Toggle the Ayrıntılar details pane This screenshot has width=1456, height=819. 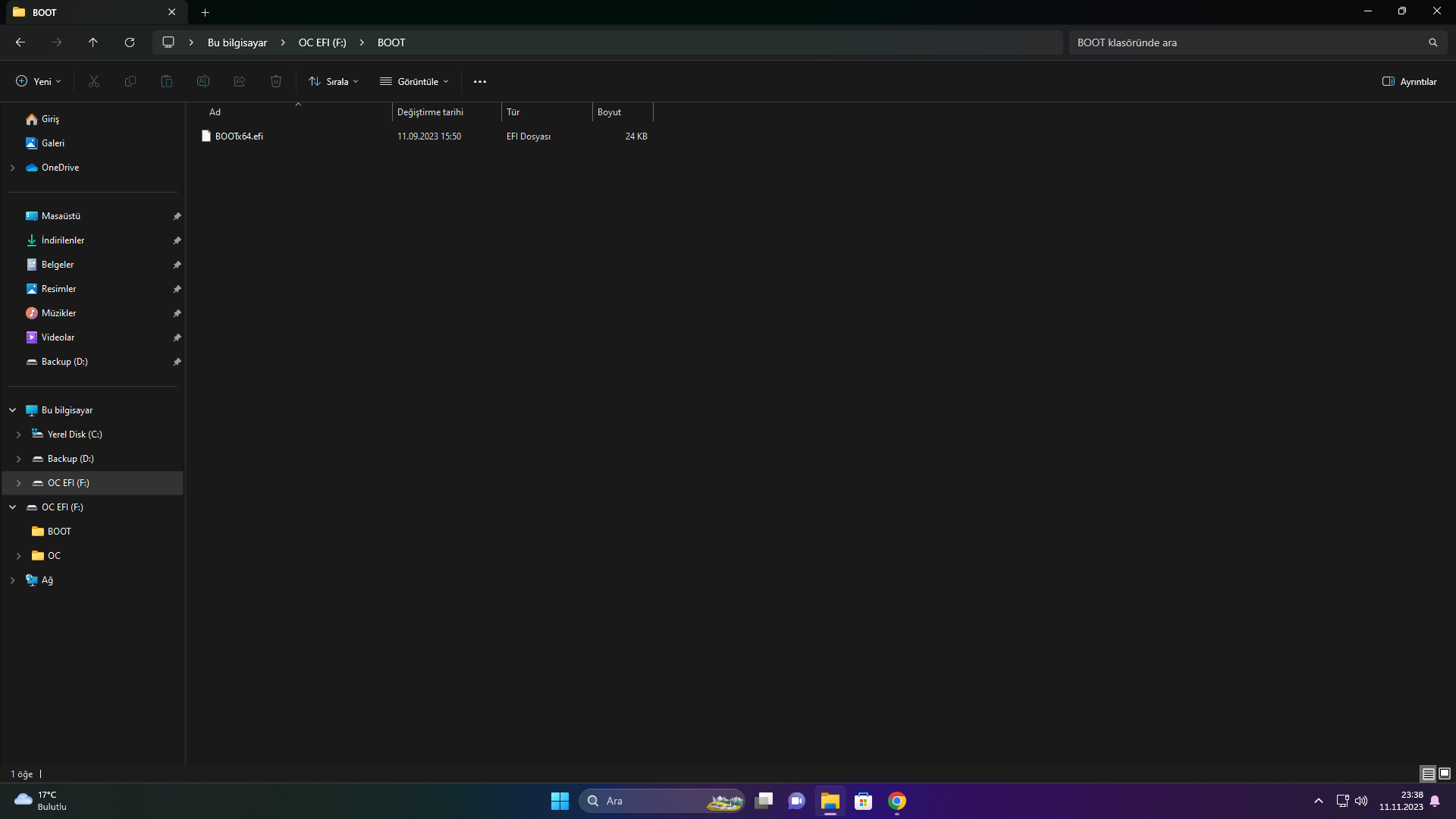pos(1409,81)
